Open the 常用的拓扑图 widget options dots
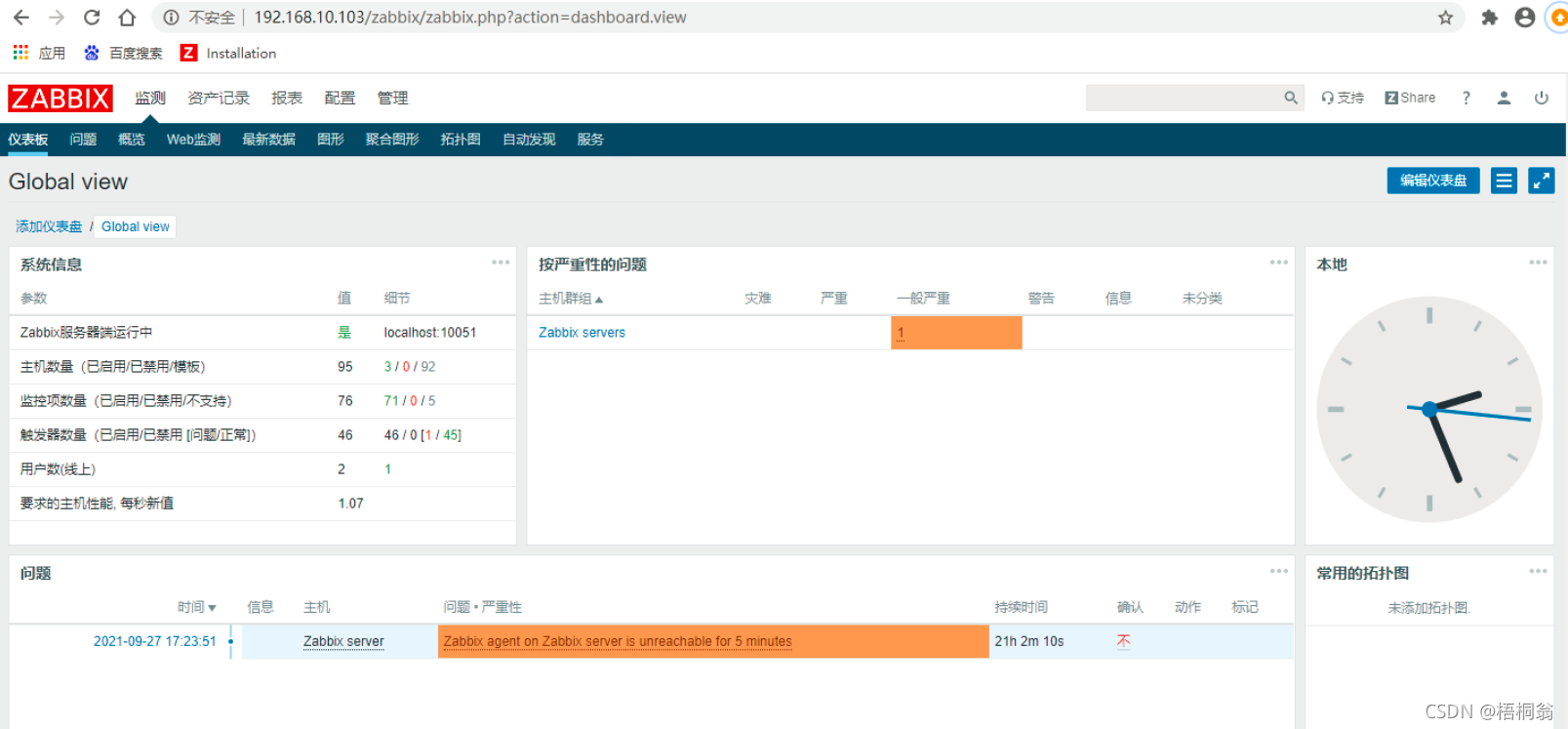The image size is (1568, 729). point(1538,571)
